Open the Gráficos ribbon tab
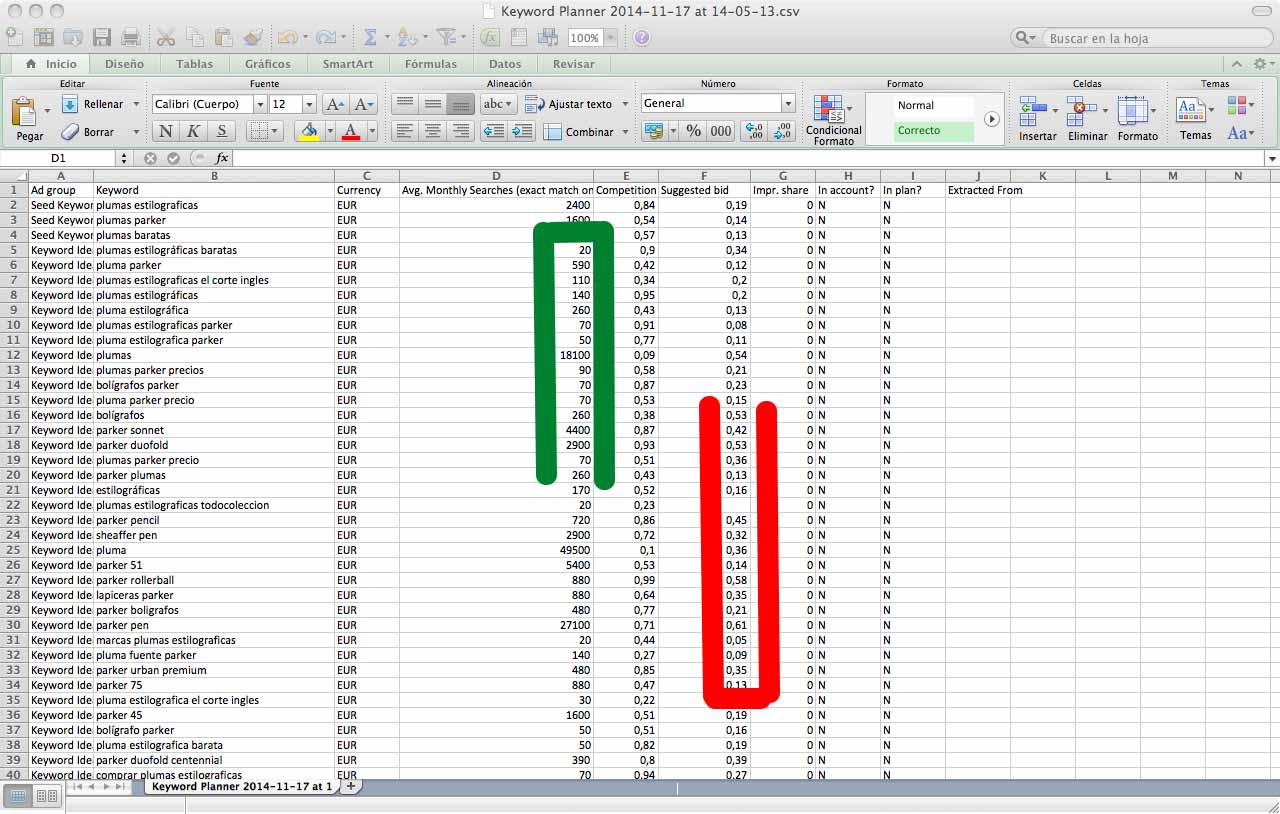The height and width of the screenshot is (814, 1280). click(x=267, y=64)
